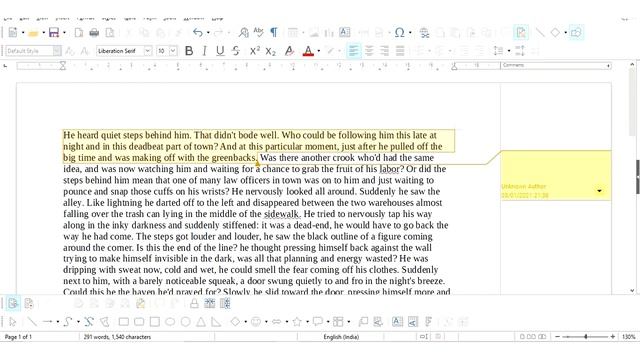Increase paragraph spacing

point(520,51)
